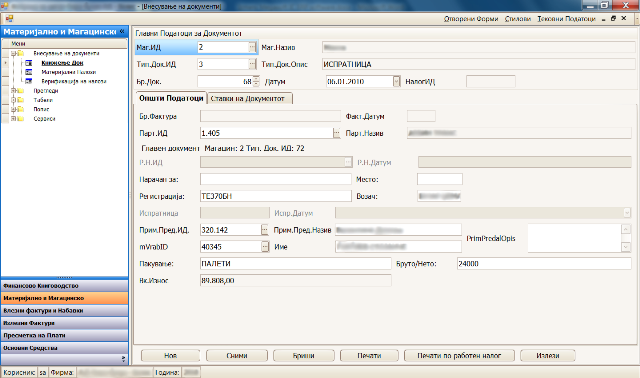Click the Бр.Док. spinner arrows
The image size is (640, 378).
click(x=256, y=81)
